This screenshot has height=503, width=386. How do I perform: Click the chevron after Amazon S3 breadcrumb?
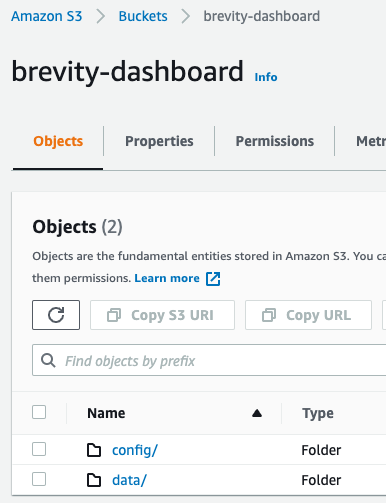tap(100, 16)
